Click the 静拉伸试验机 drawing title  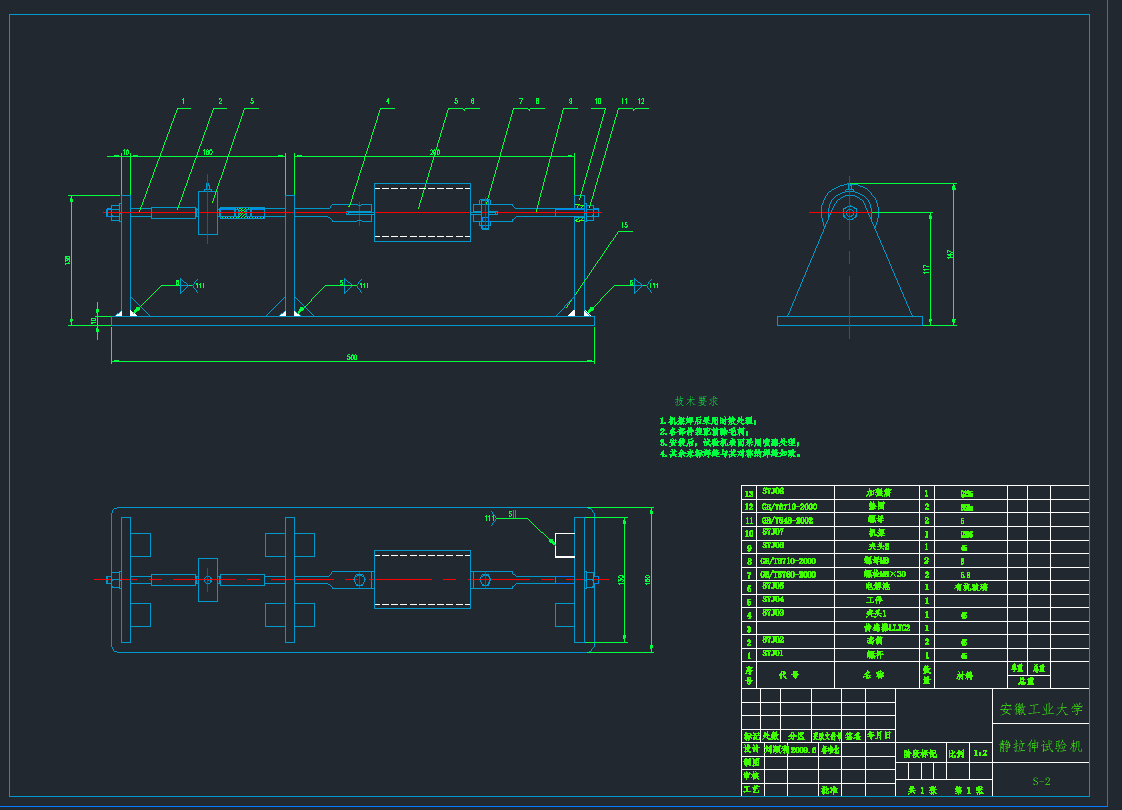tap(1041, 746)
